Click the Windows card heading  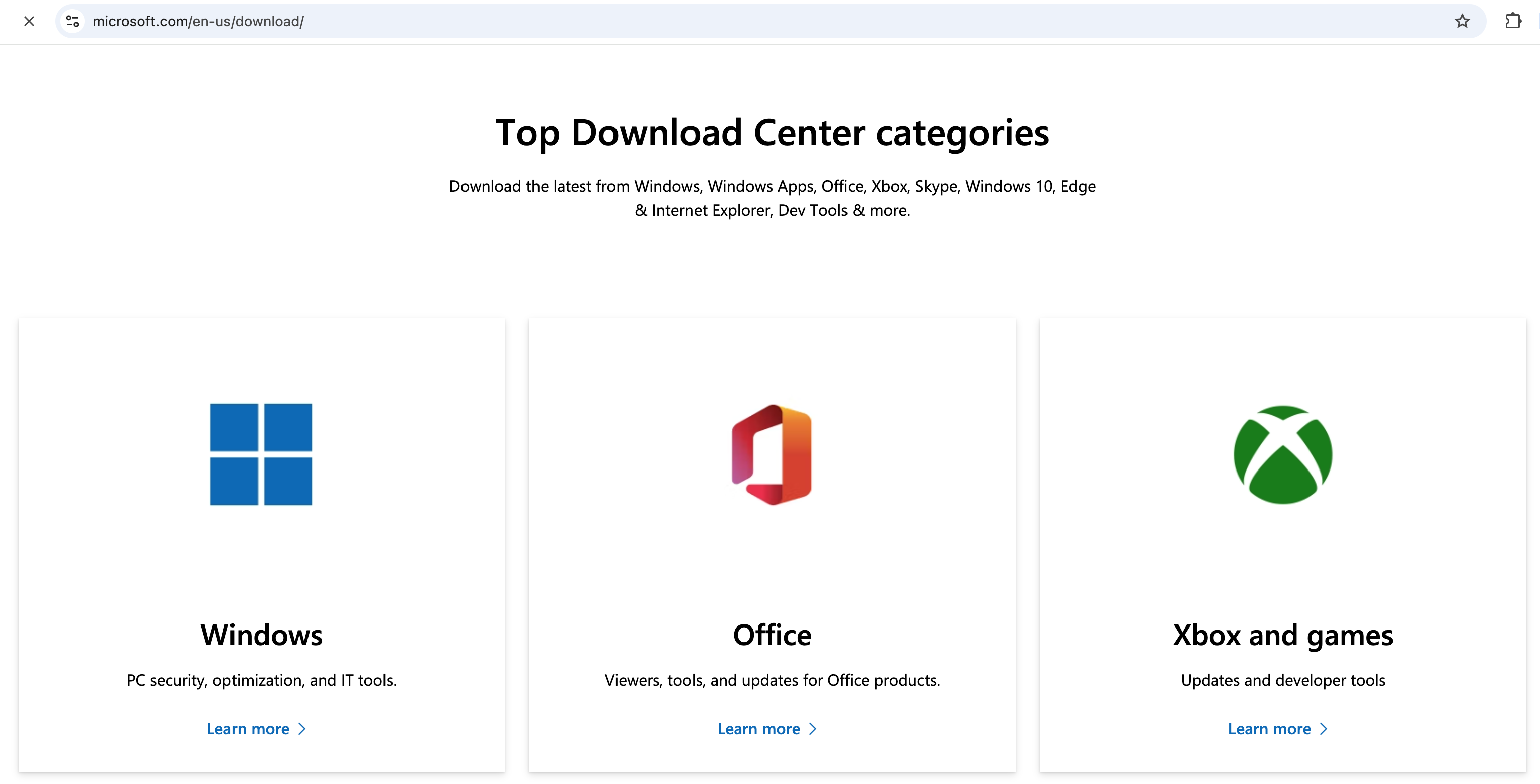pyautogui.click(x=261, y=635)
